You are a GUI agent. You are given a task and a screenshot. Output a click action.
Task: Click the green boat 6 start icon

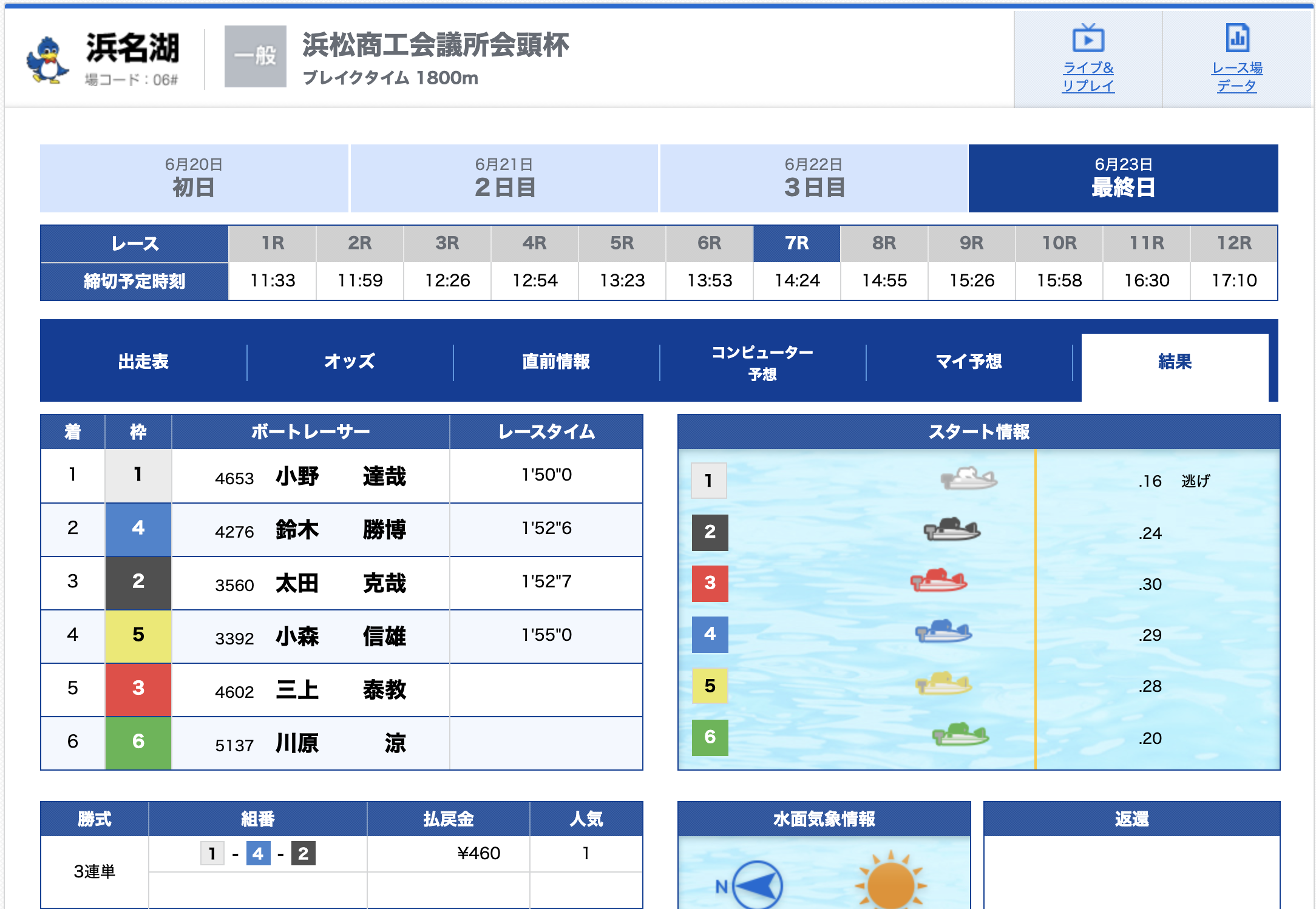coord(960,735)
